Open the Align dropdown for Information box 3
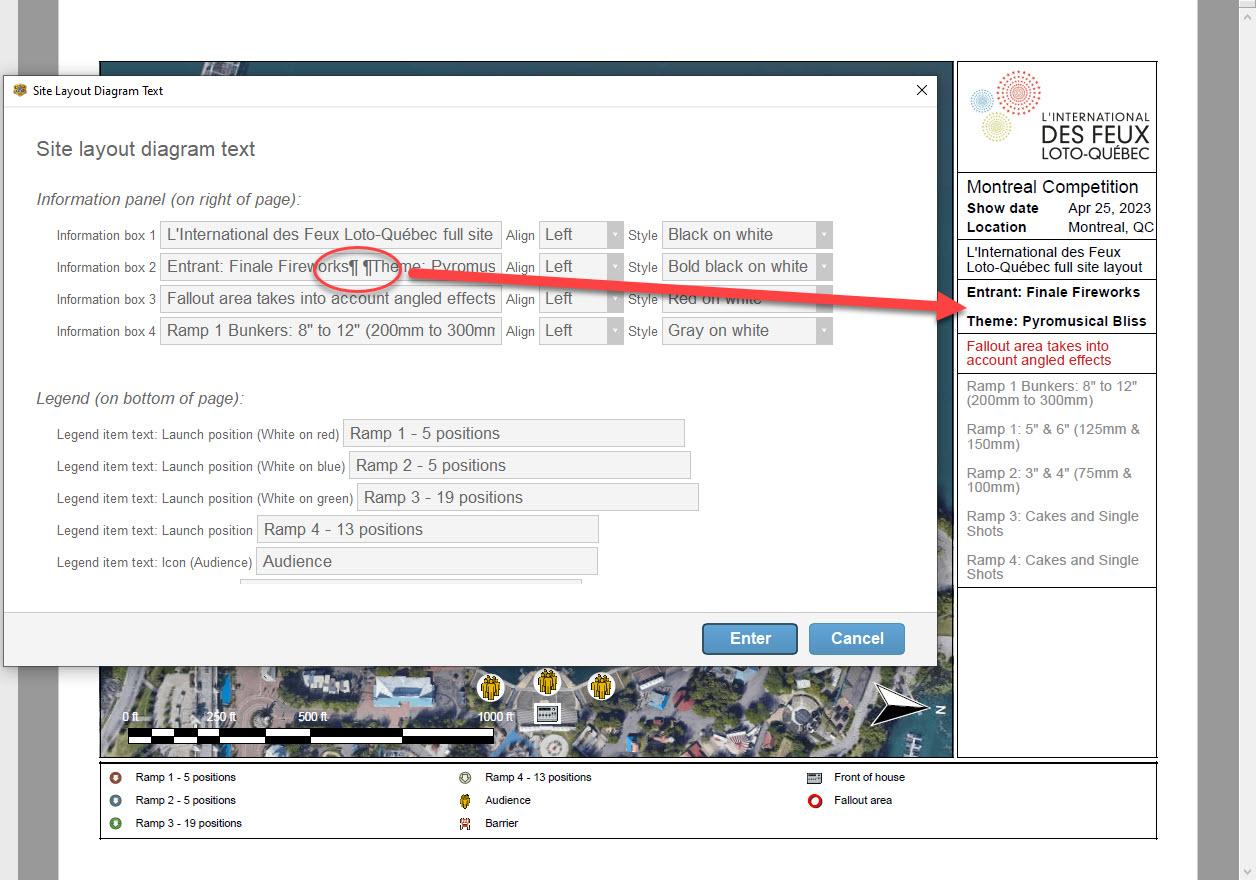1256x880 pixels. (581, 299)
